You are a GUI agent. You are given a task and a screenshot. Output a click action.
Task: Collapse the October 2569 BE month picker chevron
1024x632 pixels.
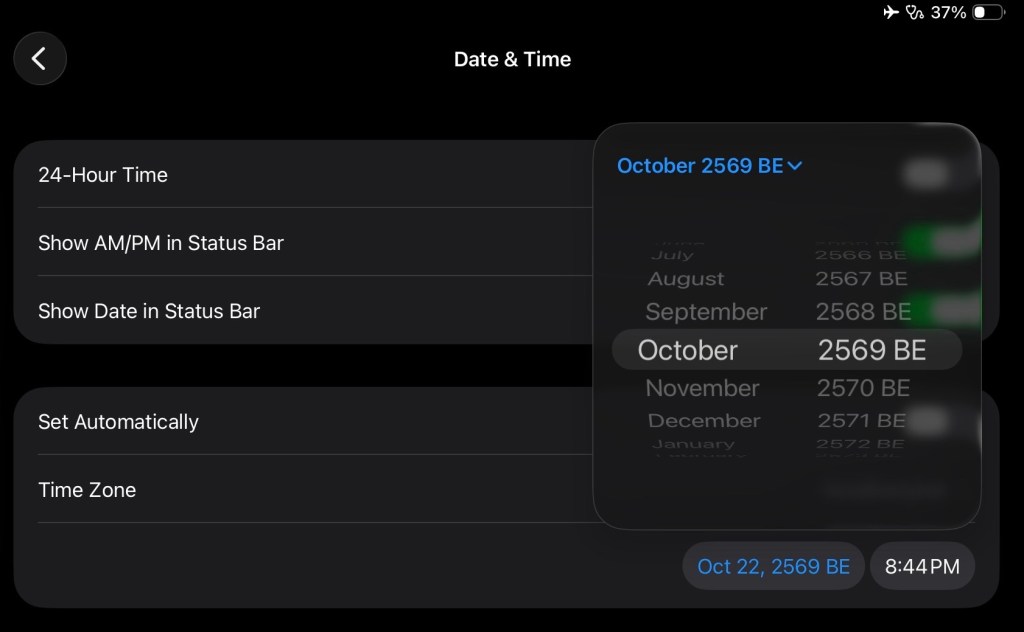click(795, 166)
